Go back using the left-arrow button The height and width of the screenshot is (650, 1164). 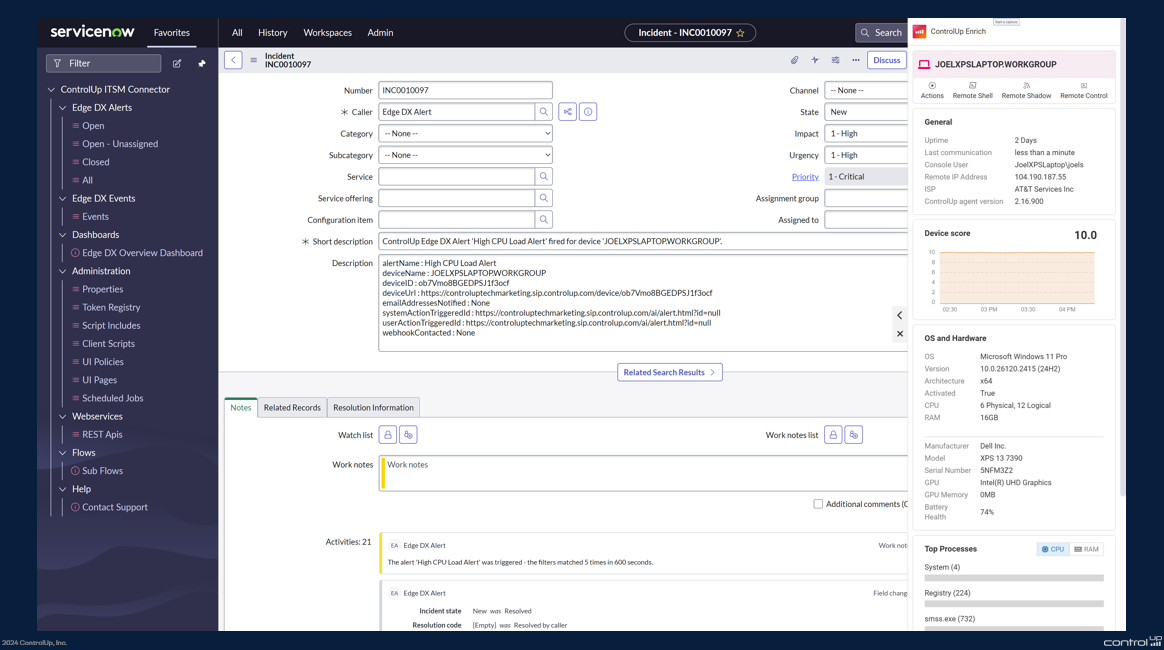(233, 60)
